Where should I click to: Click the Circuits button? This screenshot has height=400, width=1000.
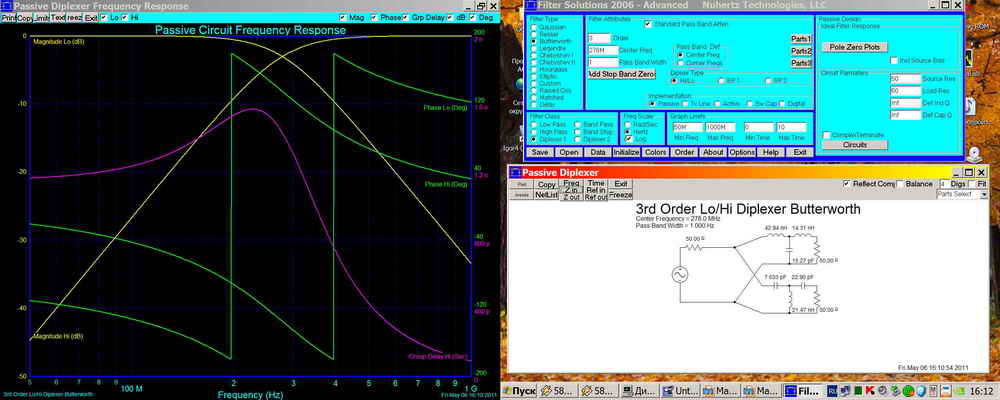click(x=855, y=145)
